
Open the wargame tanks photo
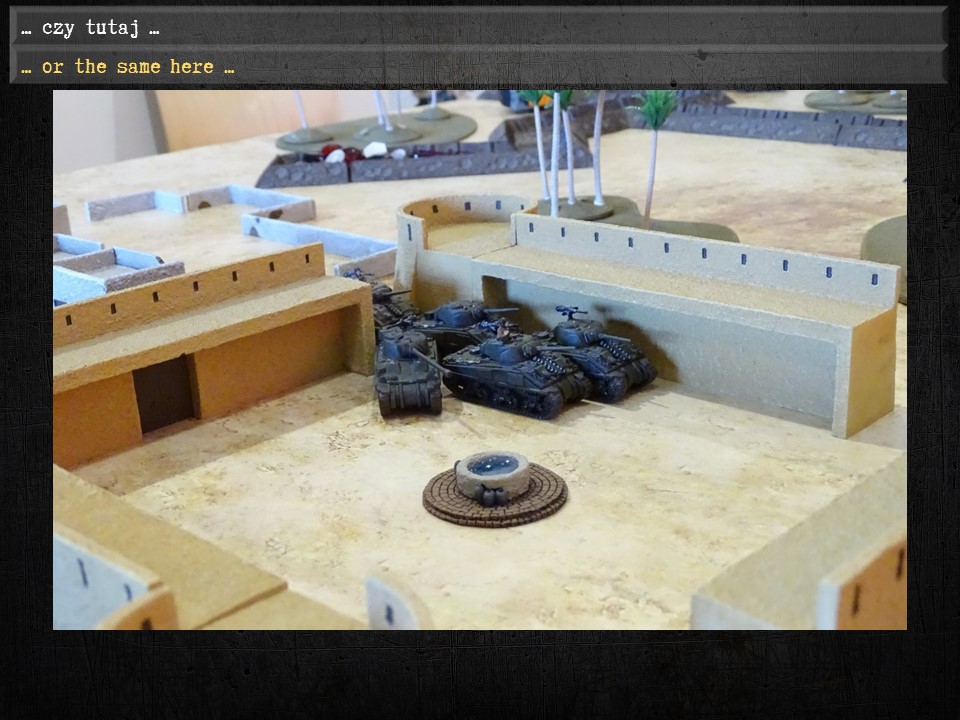coord(479,360)
